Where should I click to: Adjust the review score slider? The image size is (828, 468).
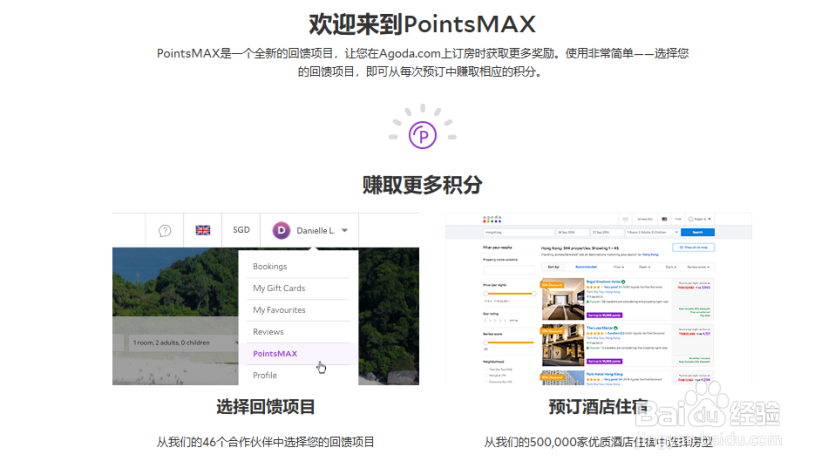click(x=510, y=342)
